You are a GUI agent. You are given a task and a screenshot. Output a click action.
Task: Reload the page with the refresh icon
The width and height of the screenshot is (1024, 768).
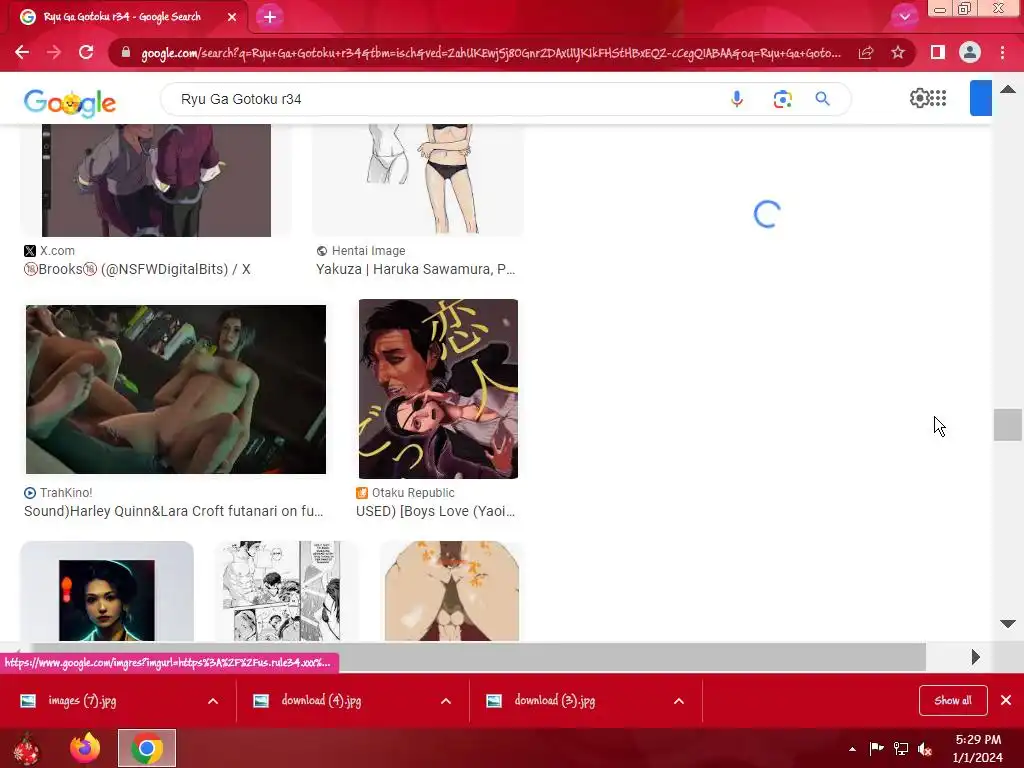[86, 52]
